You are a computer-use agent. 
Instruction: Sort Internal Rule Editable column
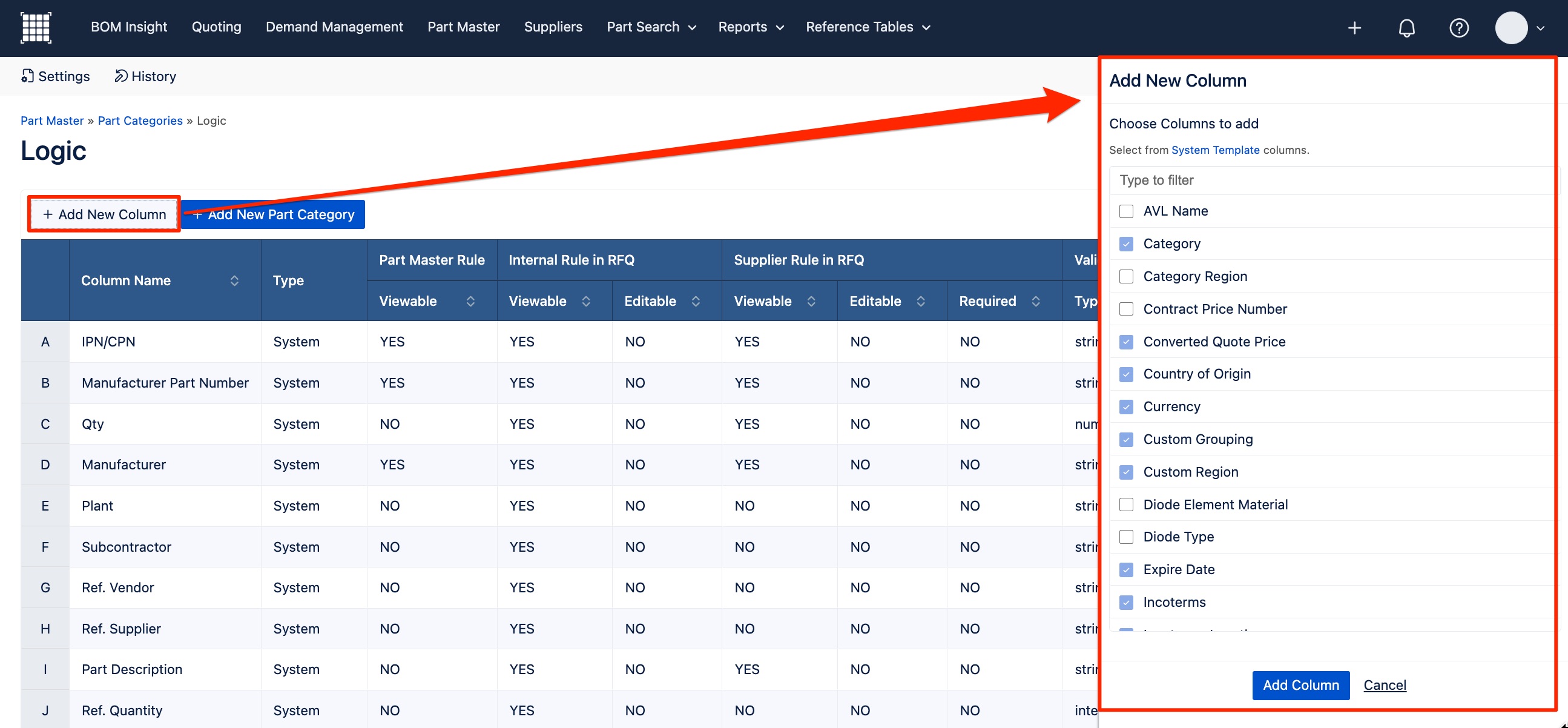point(696,301)
